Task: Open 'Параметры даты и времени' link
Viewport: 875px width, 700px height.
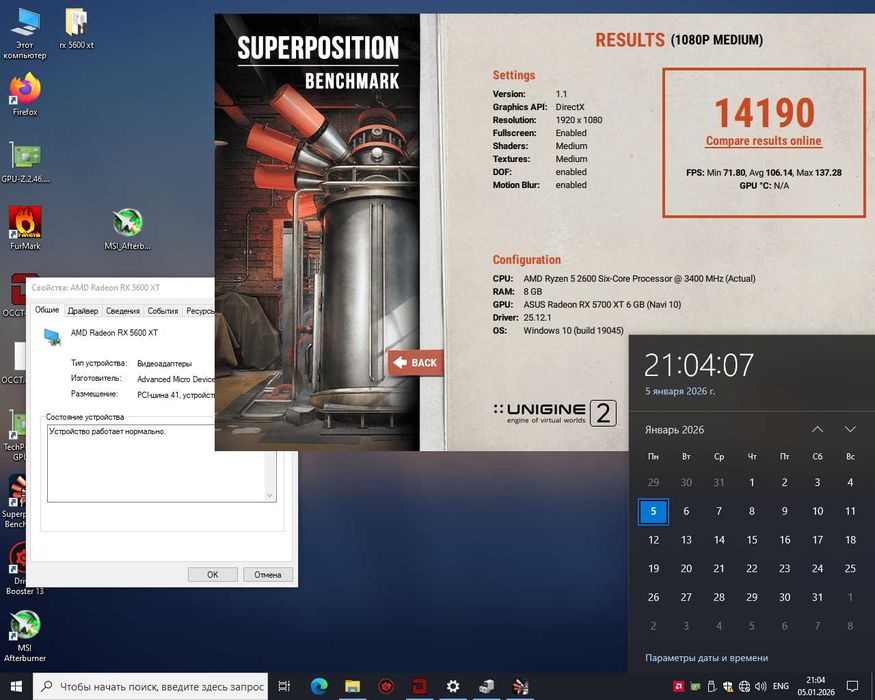Action: point(706,658)
